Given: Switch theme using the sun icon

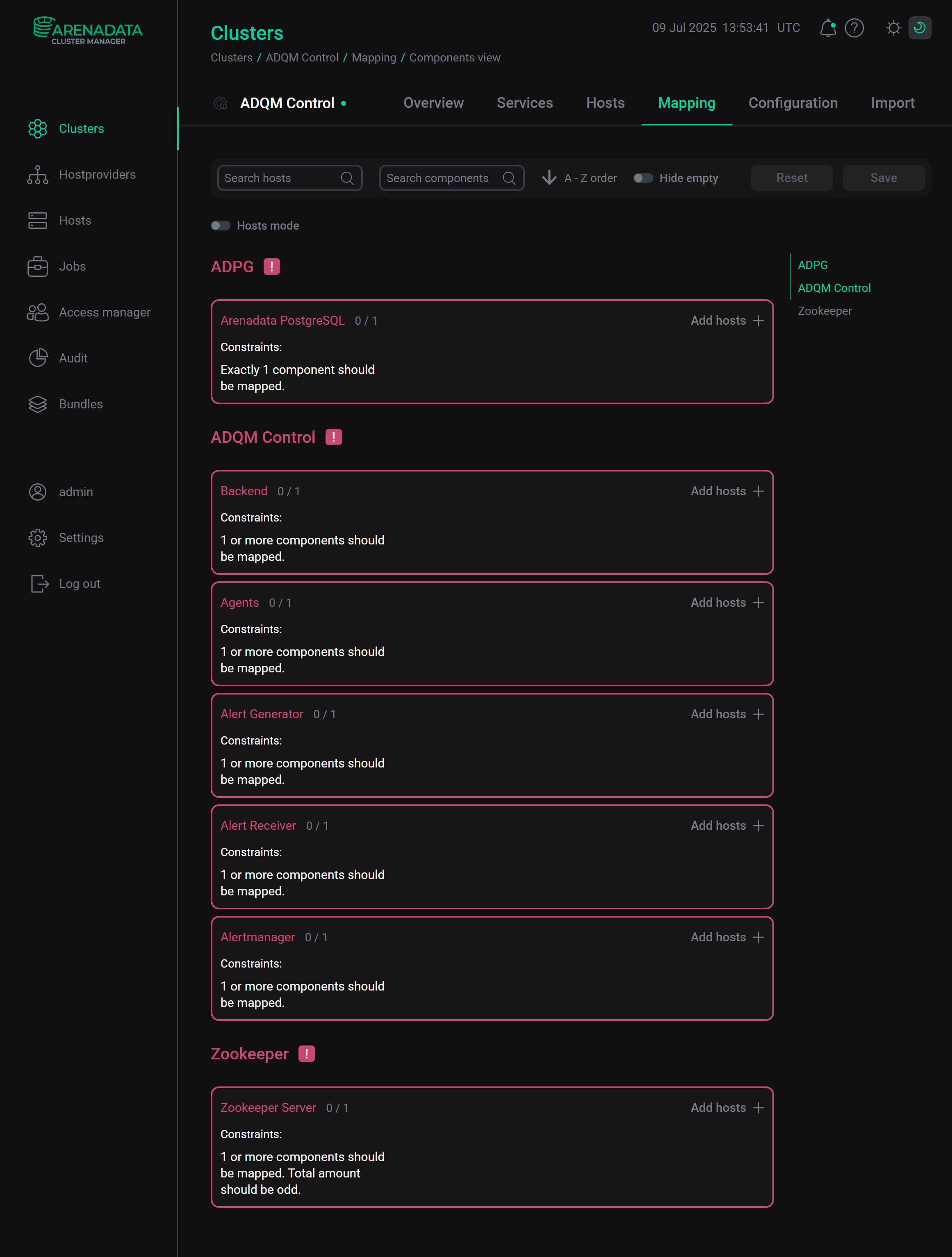Looking at the screenshot, I should click(892, 28).
